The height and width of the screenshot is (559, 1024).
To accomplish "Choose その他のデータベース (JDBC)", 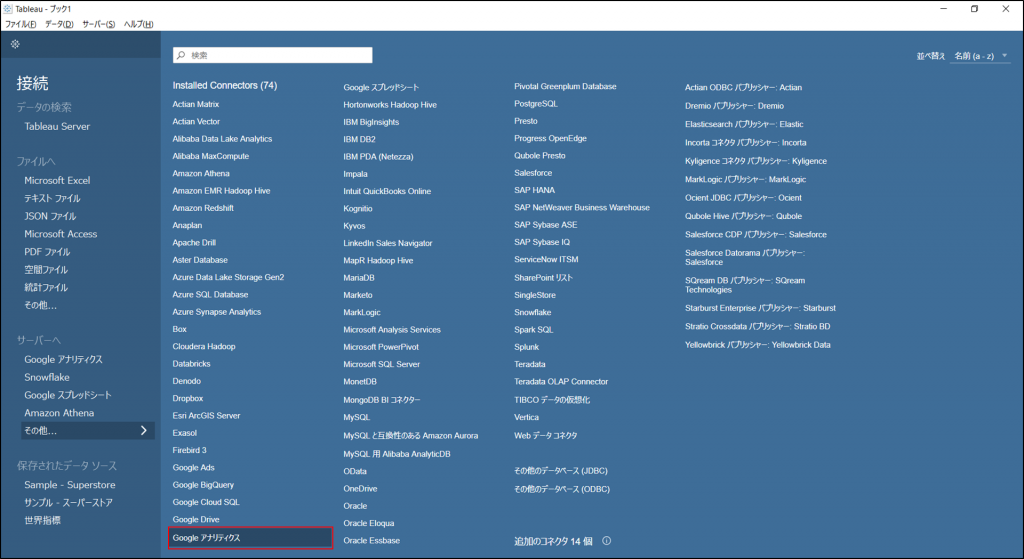I will pos(561,471).
